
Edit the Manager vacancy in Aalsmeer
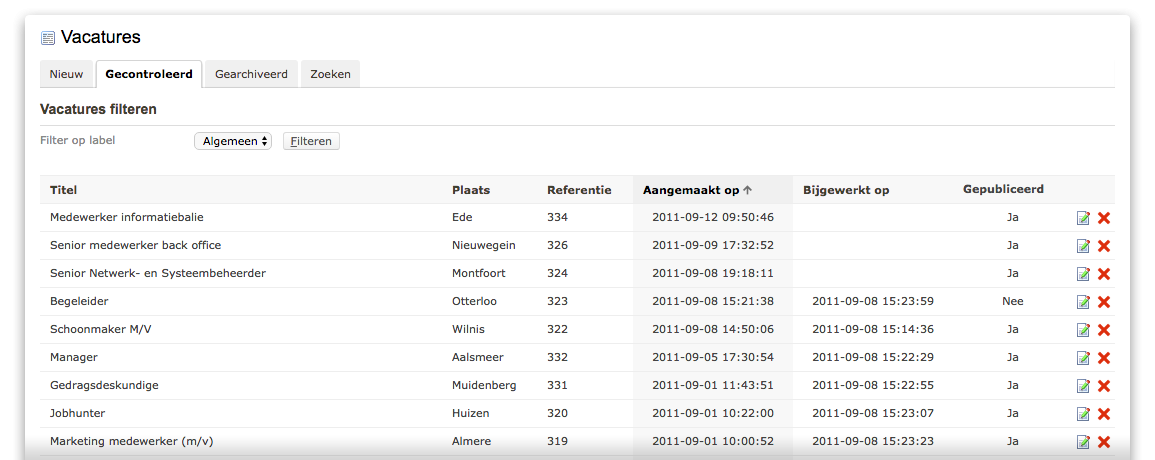(x=1083, y=358)
